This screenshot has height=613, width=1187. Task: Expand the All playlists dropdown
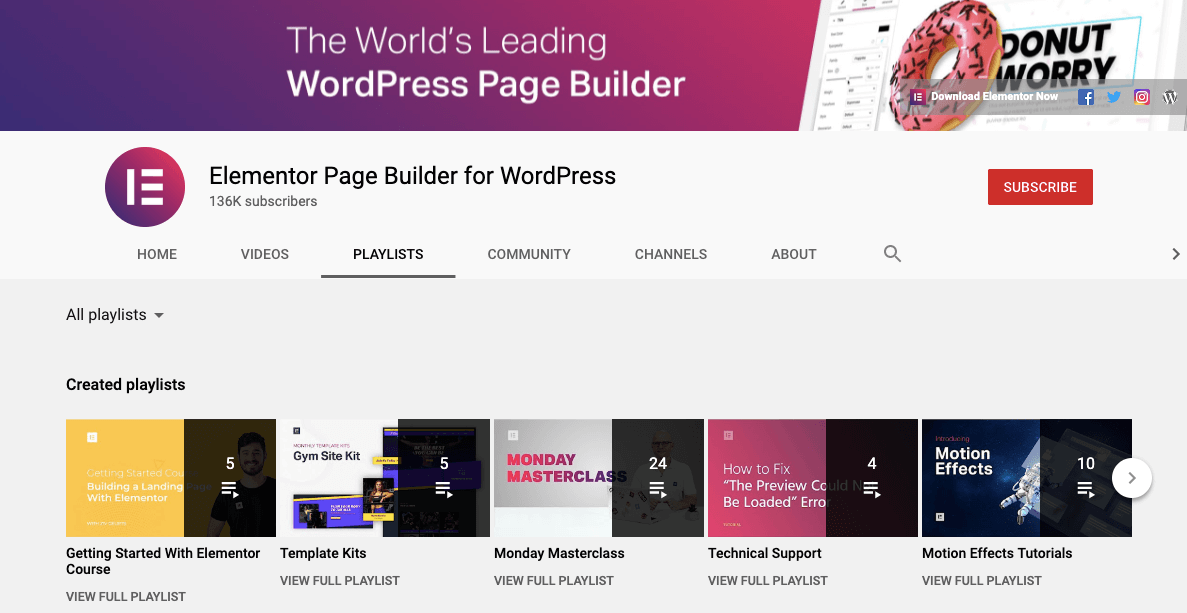tap(114, 315)
